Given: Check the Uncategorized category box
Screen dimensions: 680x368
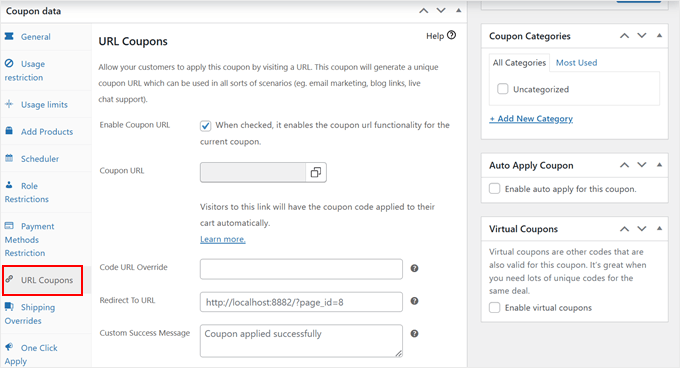Looking at the screenshot, I should click(x=503, y=89).
